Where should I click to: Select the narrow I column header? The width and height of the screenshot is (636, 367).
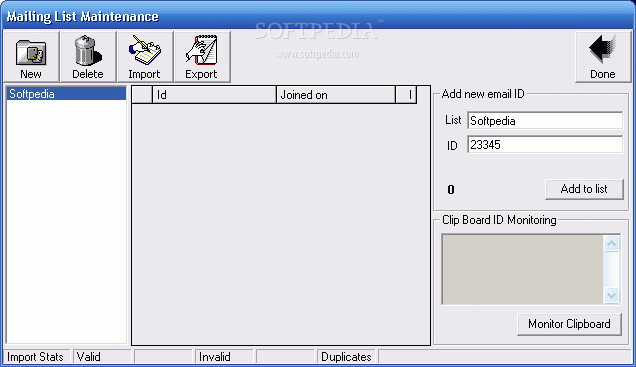[406, 95]
